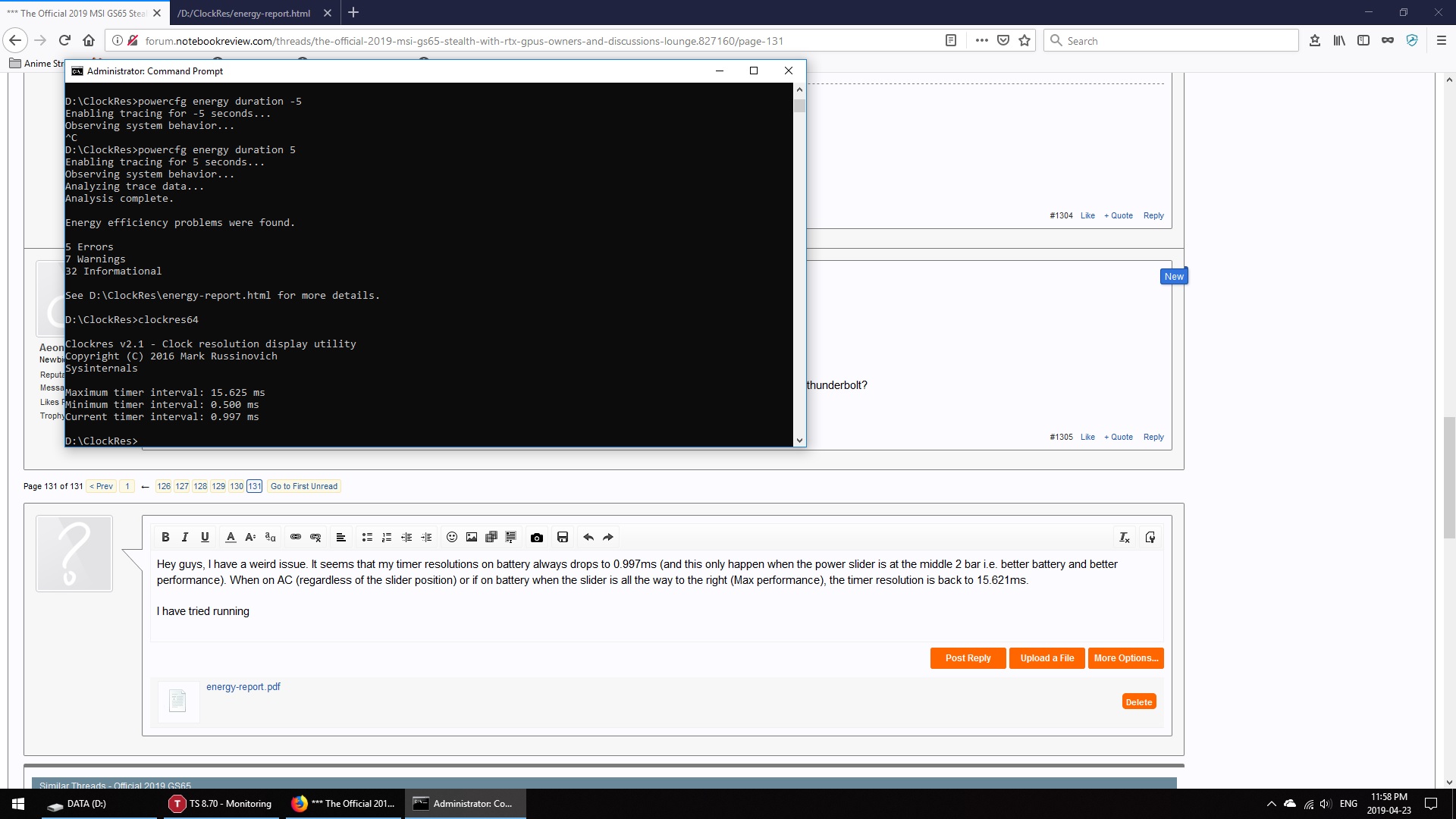Click the indent icon
Image resolution: width=1456 pixels, height=819 pixels.
coord(426,537)
